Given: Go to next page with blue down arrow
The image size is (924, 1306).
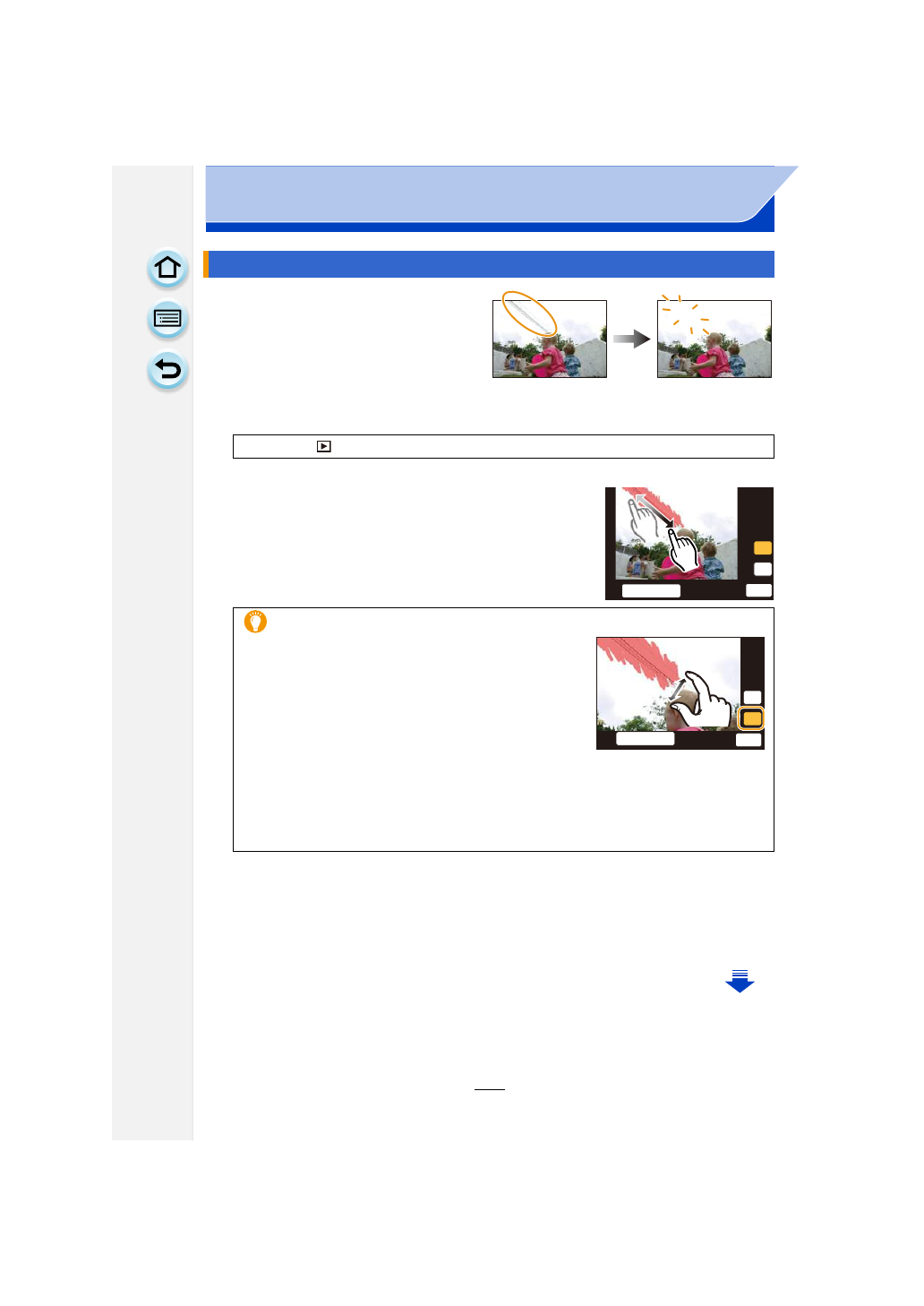Looking at the screenshot, I should [x=740, y=981].
